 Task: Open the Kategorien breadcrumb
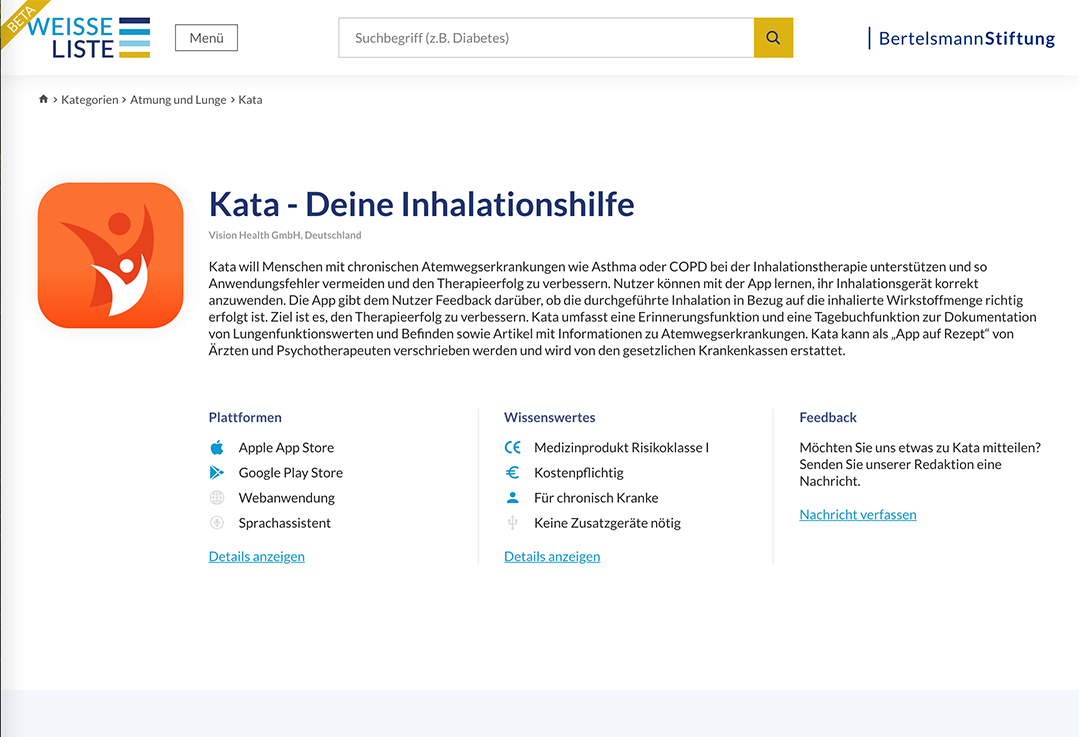[90, 100]
